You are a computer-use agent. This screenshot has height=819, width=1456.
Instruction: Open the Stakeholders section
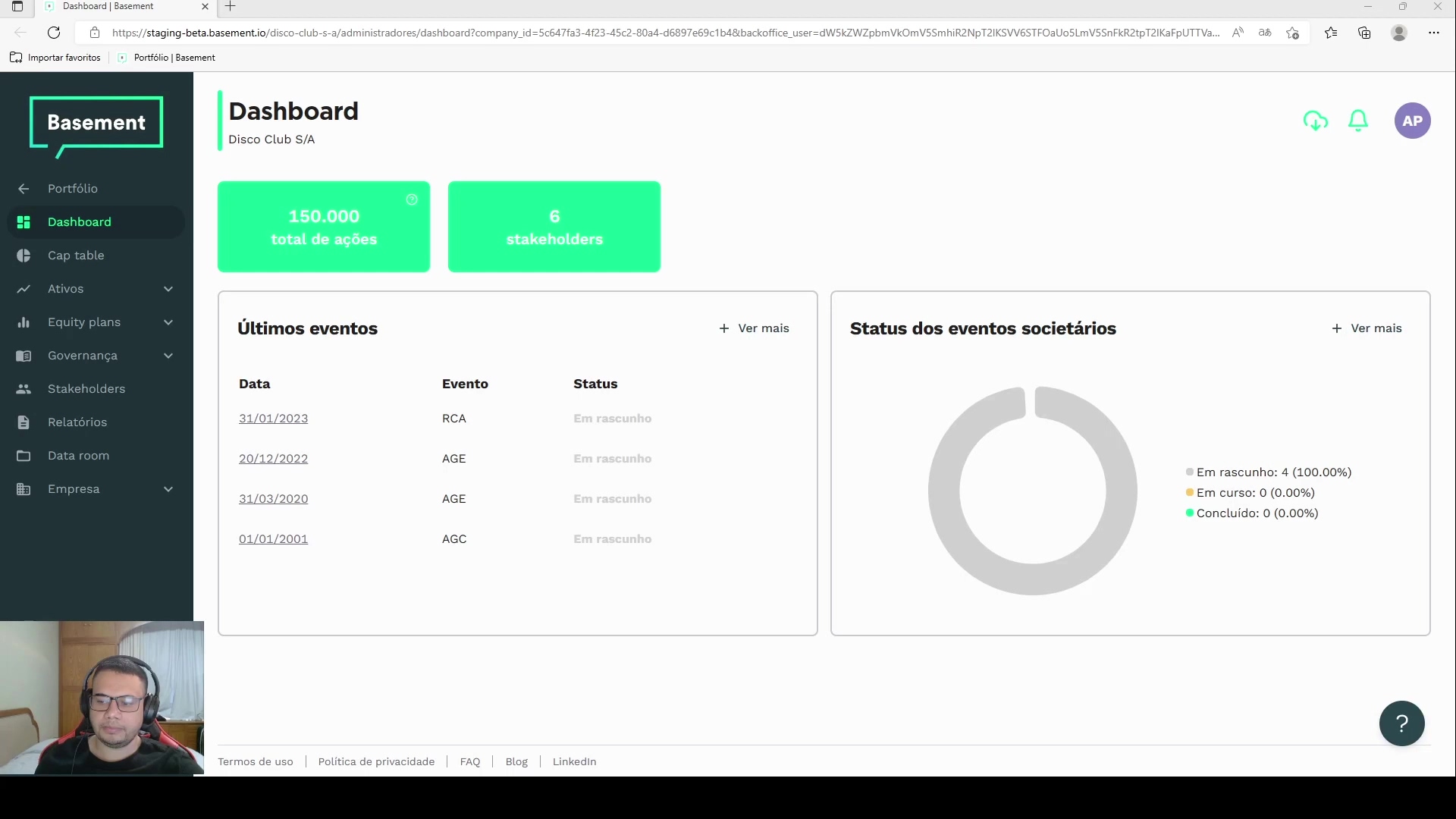(86, 388)
